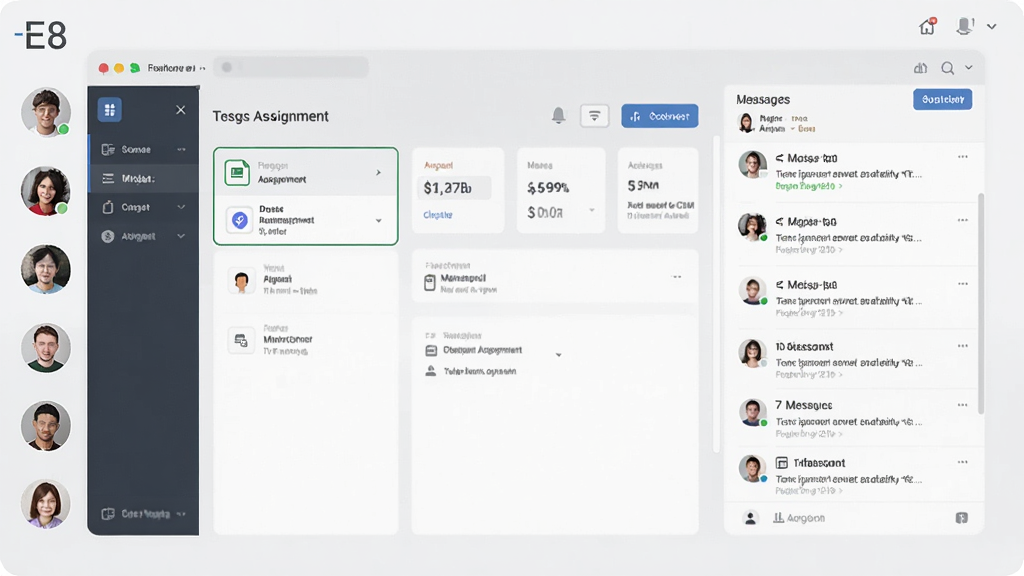Click the green document icon in Assignment card

237,172
